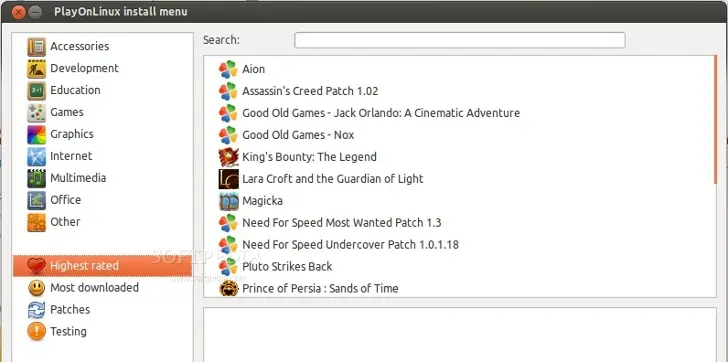Click the Pluto Strikes Back icon
Screen dimensions: 728x362
(x=228, y=267)
